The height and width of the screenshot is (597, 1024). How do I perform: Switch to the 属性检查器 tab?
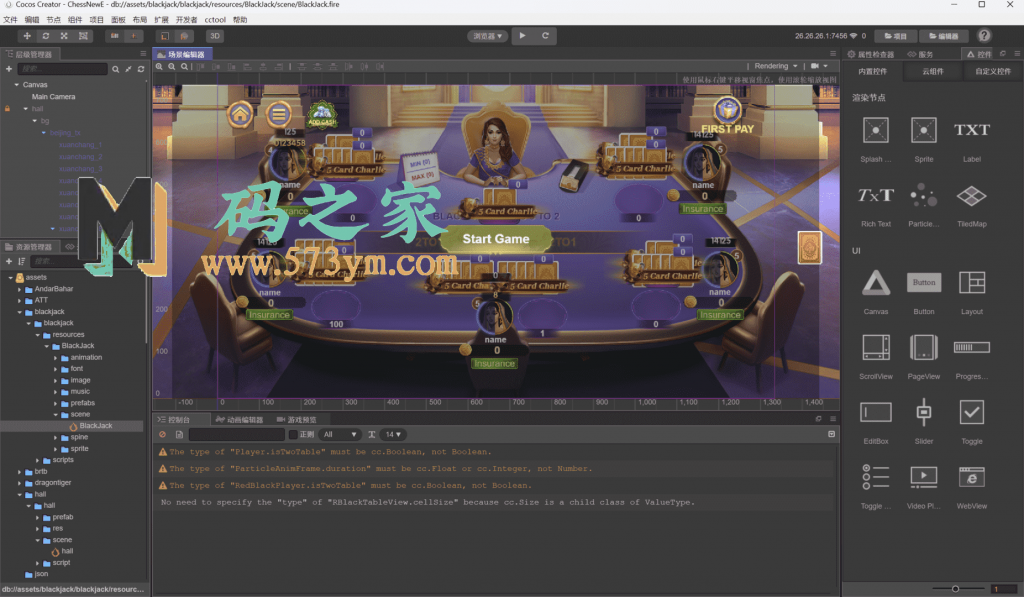coord(871,54)
